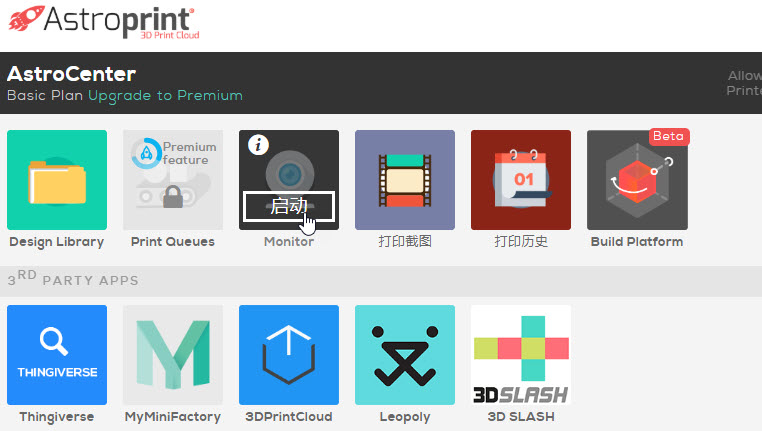Image resolution: width=762 pixels, height=431 pixels.
Task: Show info for the Monitor app
Action: [x=258, y=145]
